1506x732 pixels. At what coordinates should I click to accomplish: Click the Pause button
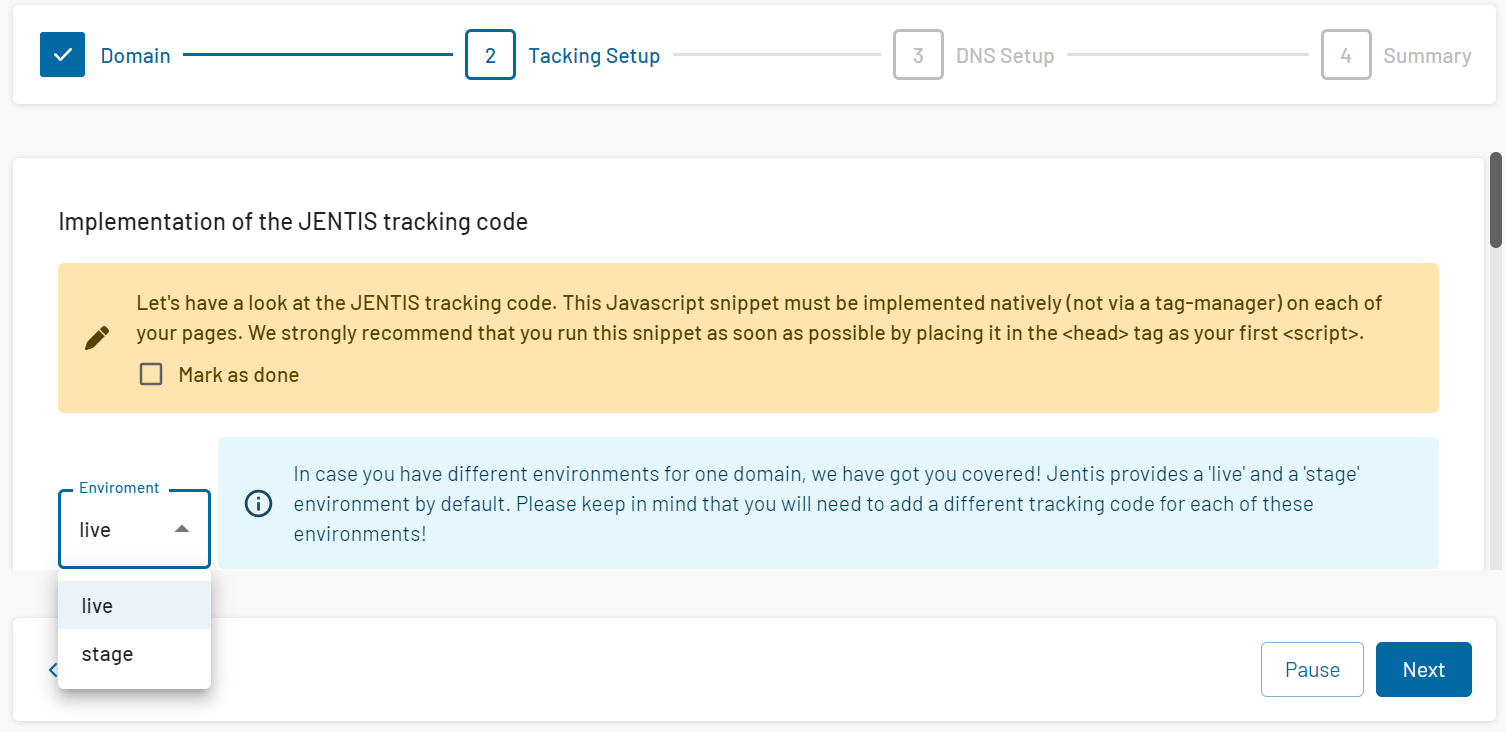pyautogui.click(x=1312, y=669)
